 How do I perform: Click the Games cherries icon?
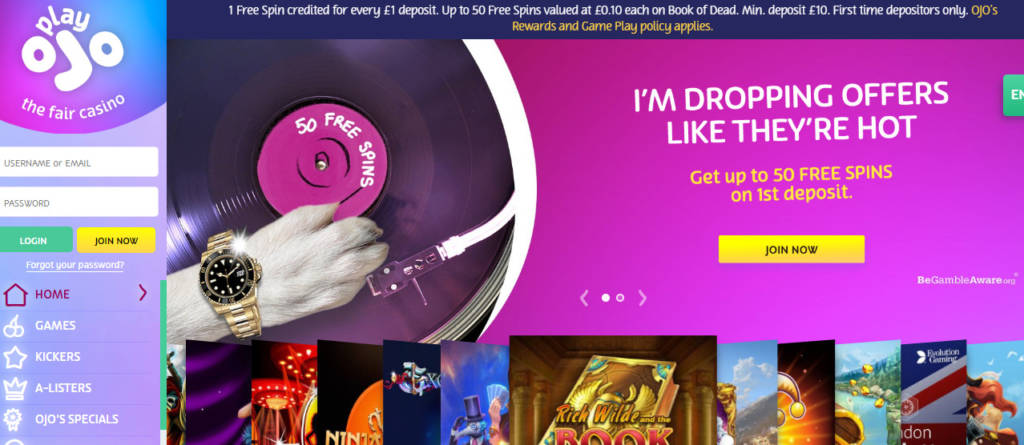tap(14, 325)
